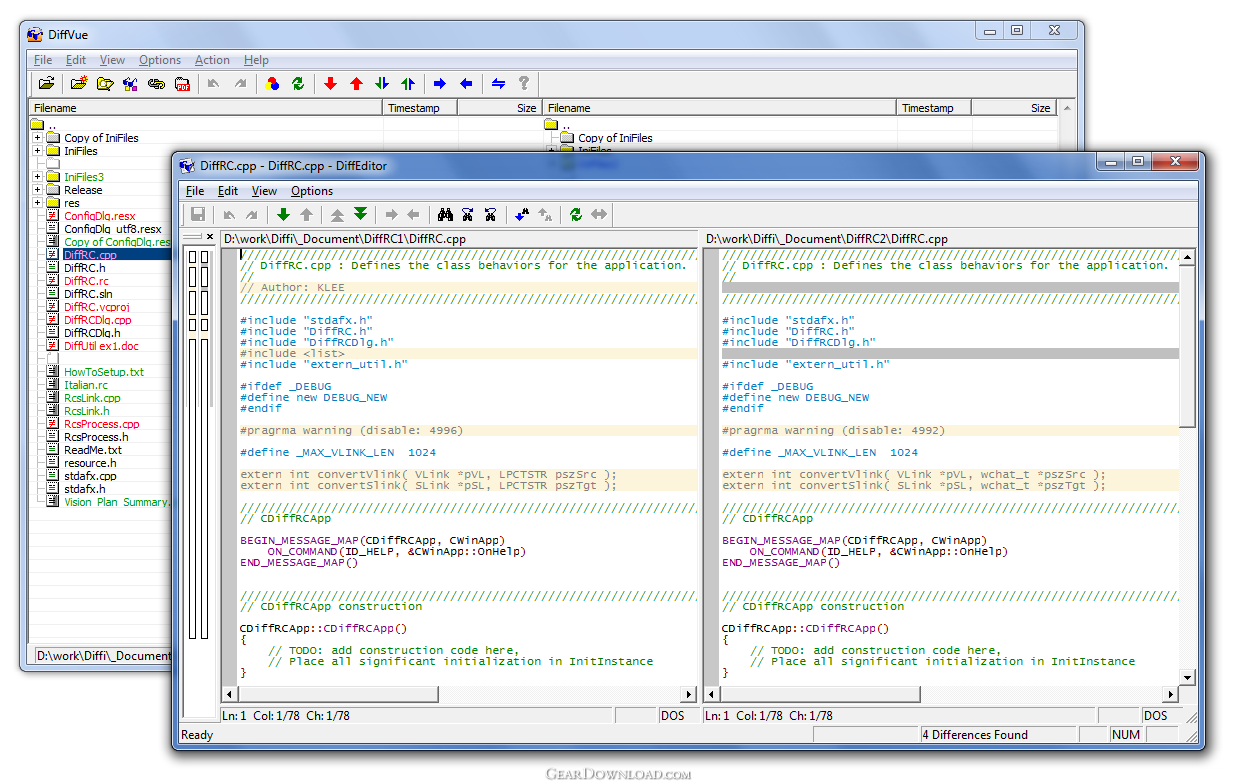Sort by left Filename column header
Viewport: 1236px width, 782px height.
point(205,108)
